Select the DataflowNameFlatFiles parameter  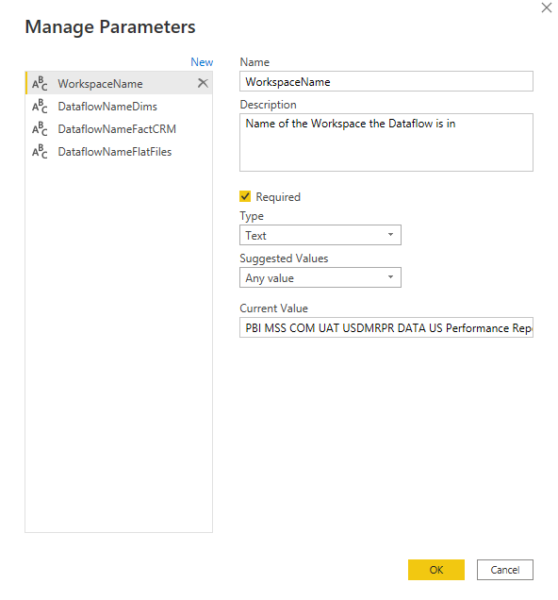point(119,152)
